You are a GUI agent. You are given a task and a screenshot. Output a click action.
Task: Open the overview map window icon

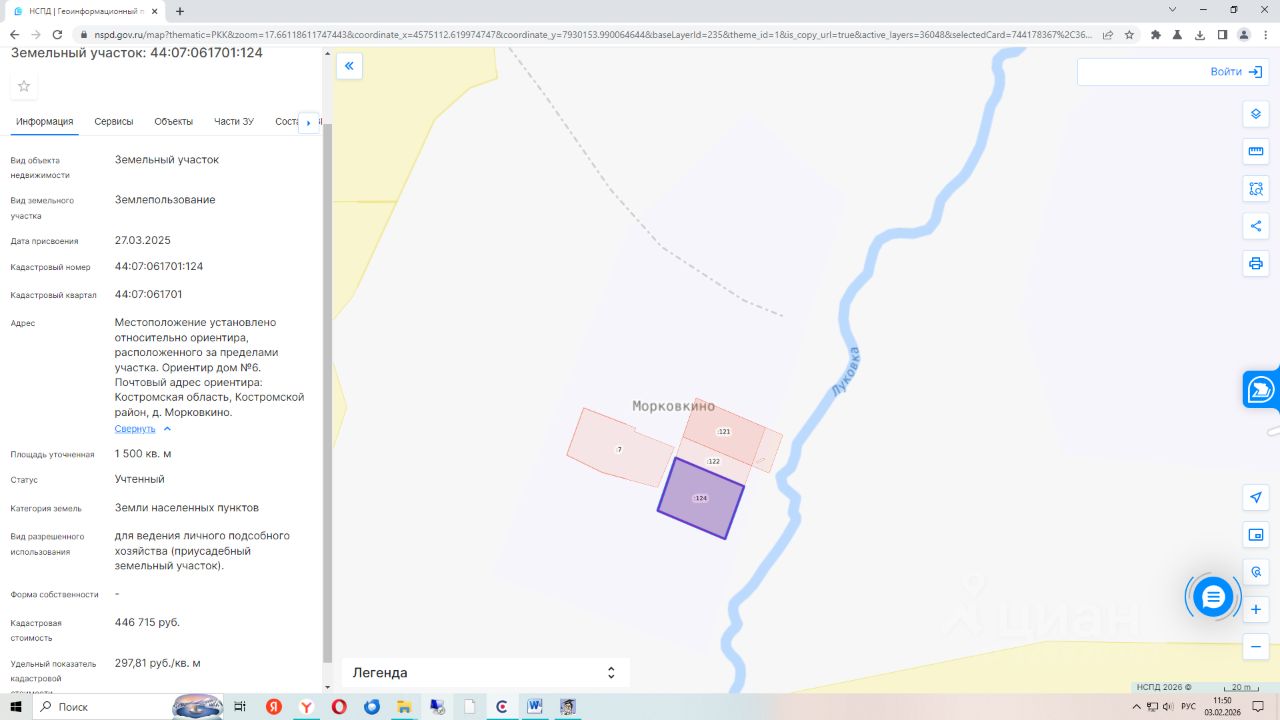pyautogui.click(x=1256, y=535)
